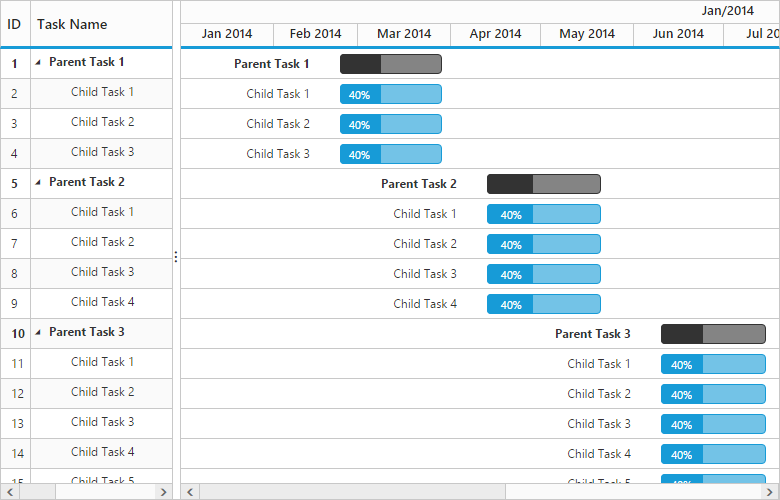Select Child Task 1 bar under Parent Task 1
The width and height of the screenshot is (780, 500).
pos(390,94)
